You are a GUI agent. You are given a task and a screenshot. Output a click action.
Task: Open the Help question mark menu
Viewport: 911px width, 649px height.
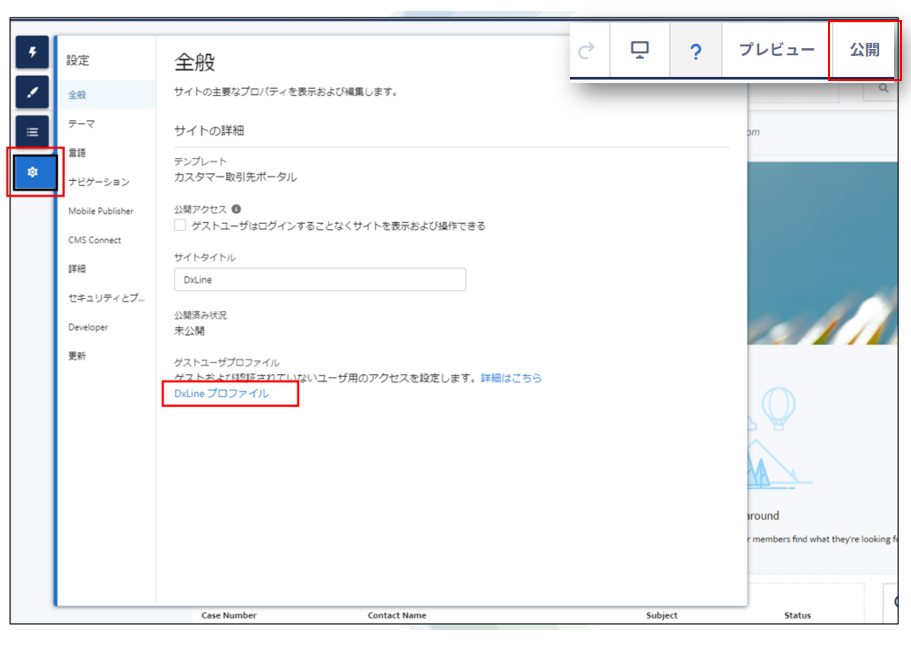click(696, 50)
